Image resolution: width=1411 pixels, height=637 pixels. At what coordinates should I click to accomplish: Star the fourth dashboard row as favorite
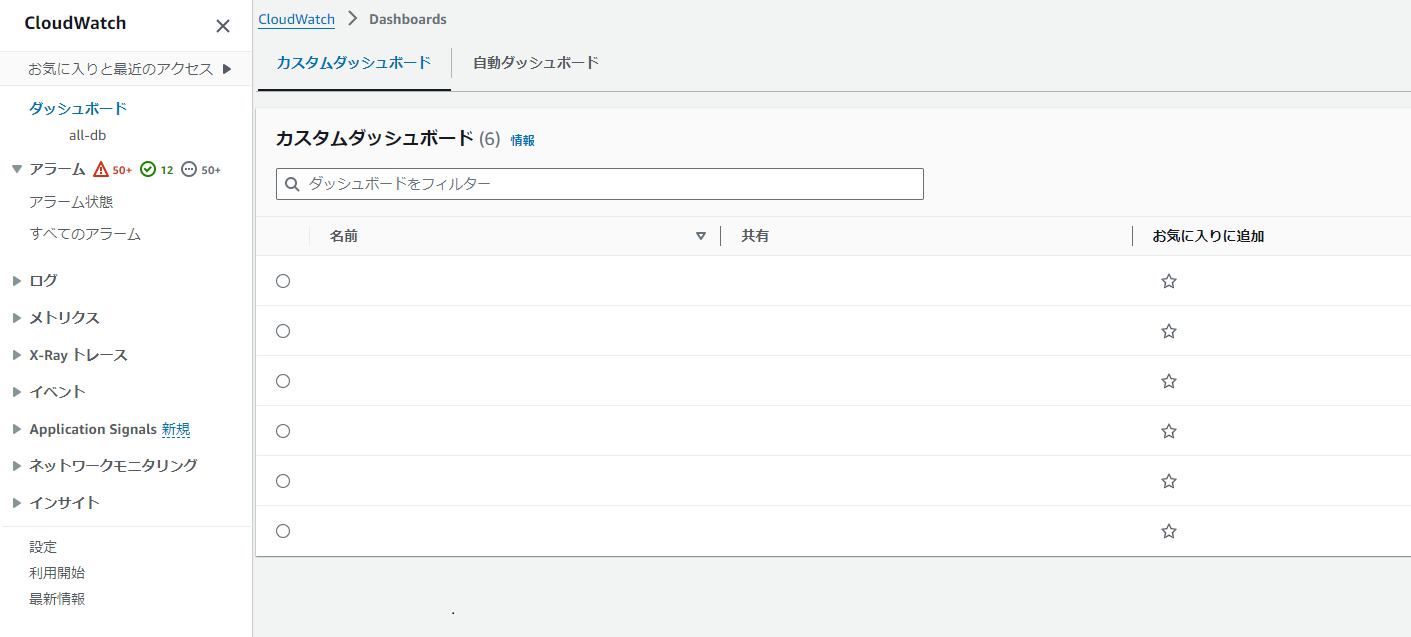(x=1168, y=431)
